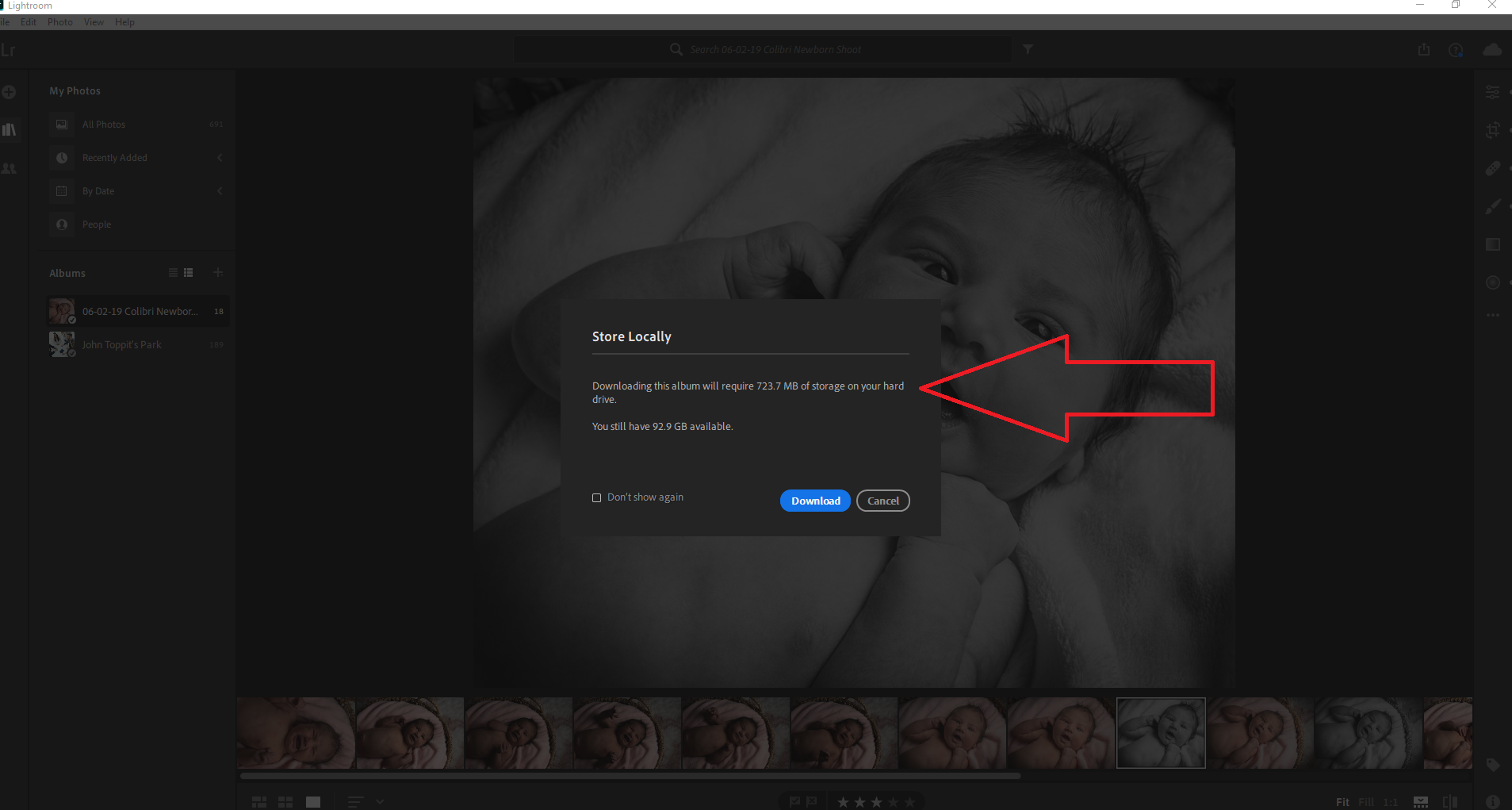The width and height of the screenshot is (1512, 810).
Task: Switch Albums to list view icon
Action: pos(173,273)
